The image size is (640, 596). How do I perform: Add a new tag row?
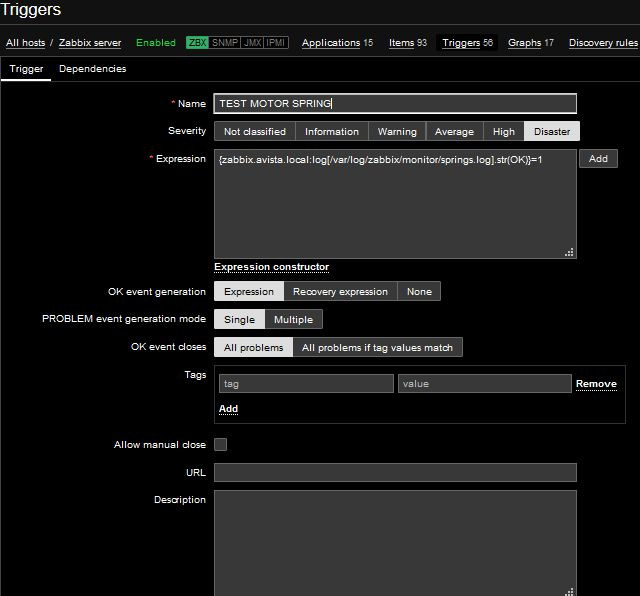228,409
